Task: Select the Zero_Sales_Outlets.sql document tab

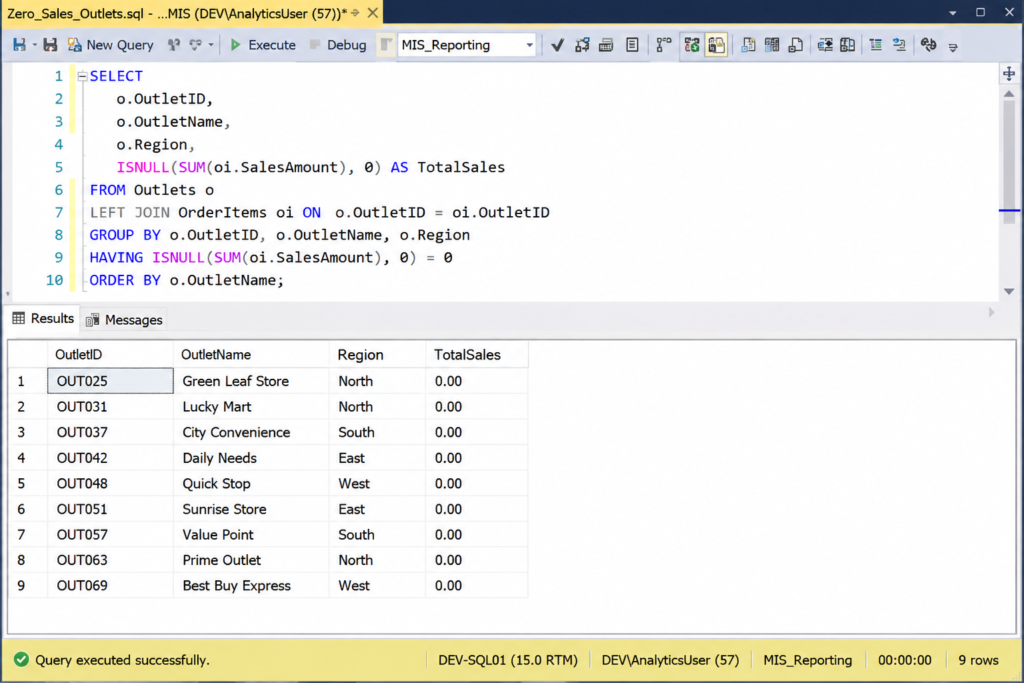Action: point(176,13)
